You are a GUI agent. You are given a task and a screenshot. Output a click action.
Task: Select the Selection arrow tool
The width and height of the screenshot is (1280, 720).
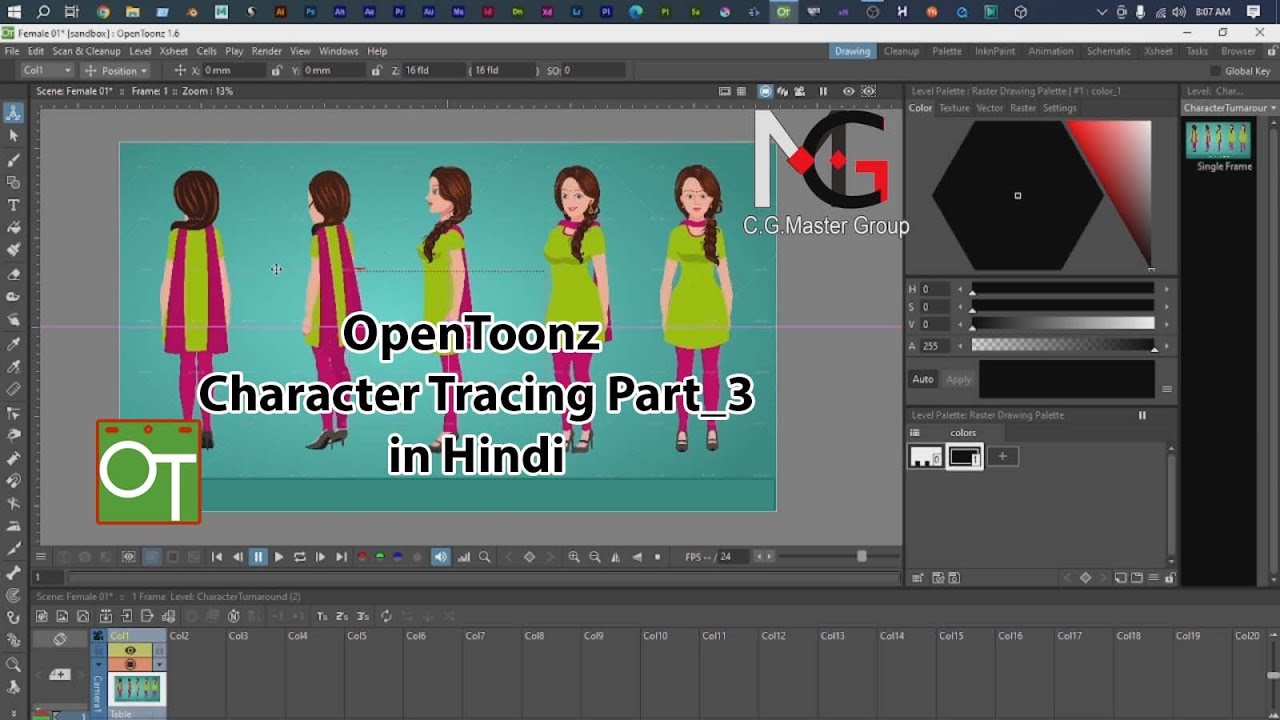[14, 136]
